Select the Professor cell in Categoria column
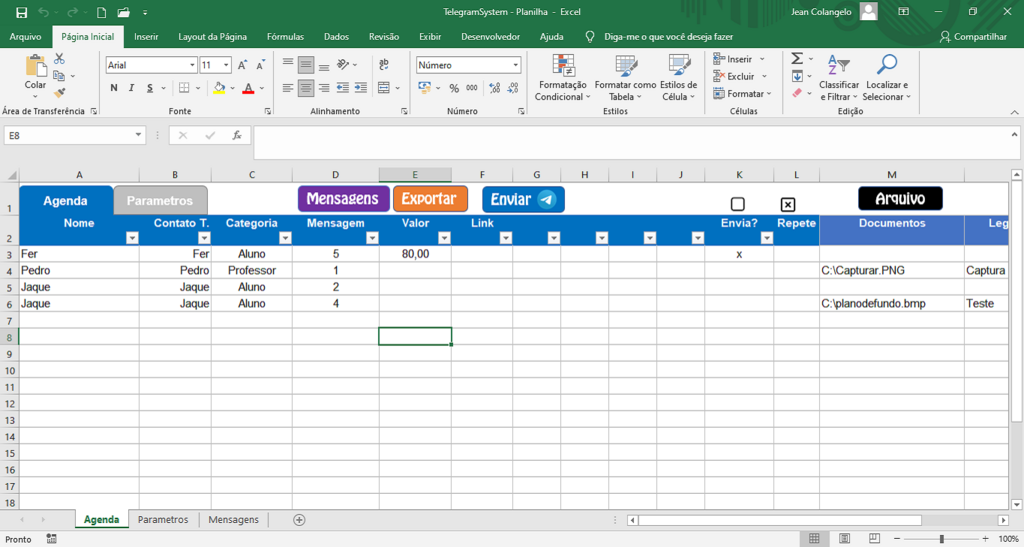 coord(251,270)
